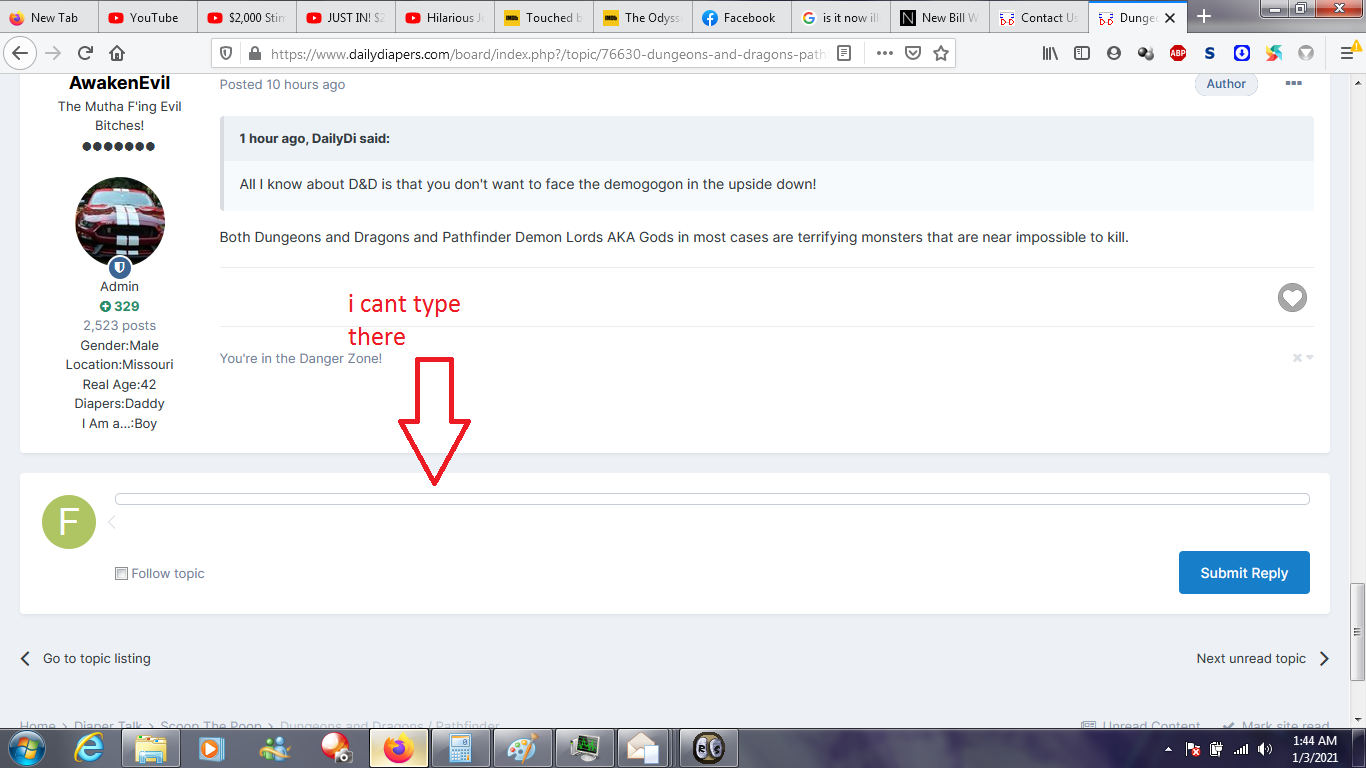Like AwakenEvil's post with the heart
Image resolution: width=1366 pixels, height=768 pixels.
pyautogui.click(x=1292, y=297)
